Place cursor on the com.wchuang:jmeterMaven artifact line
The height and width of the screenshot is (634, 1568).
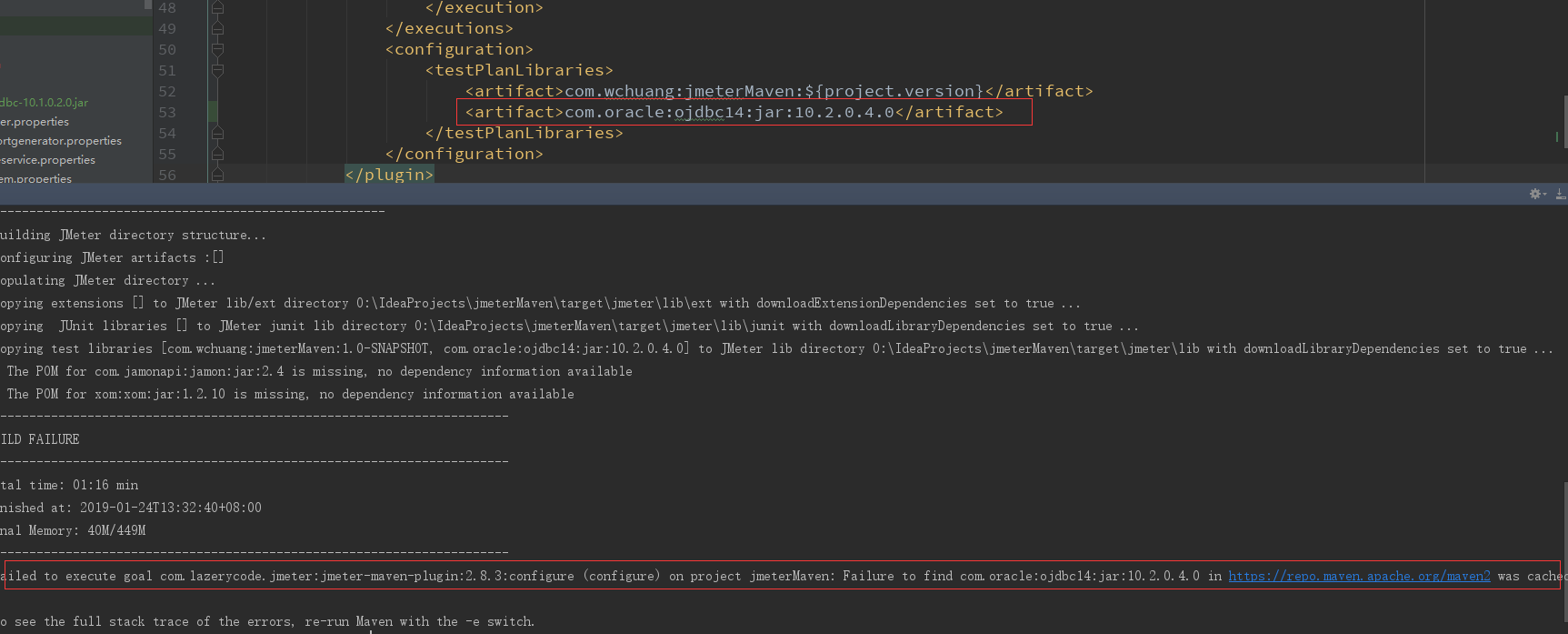tap(779, 92)
